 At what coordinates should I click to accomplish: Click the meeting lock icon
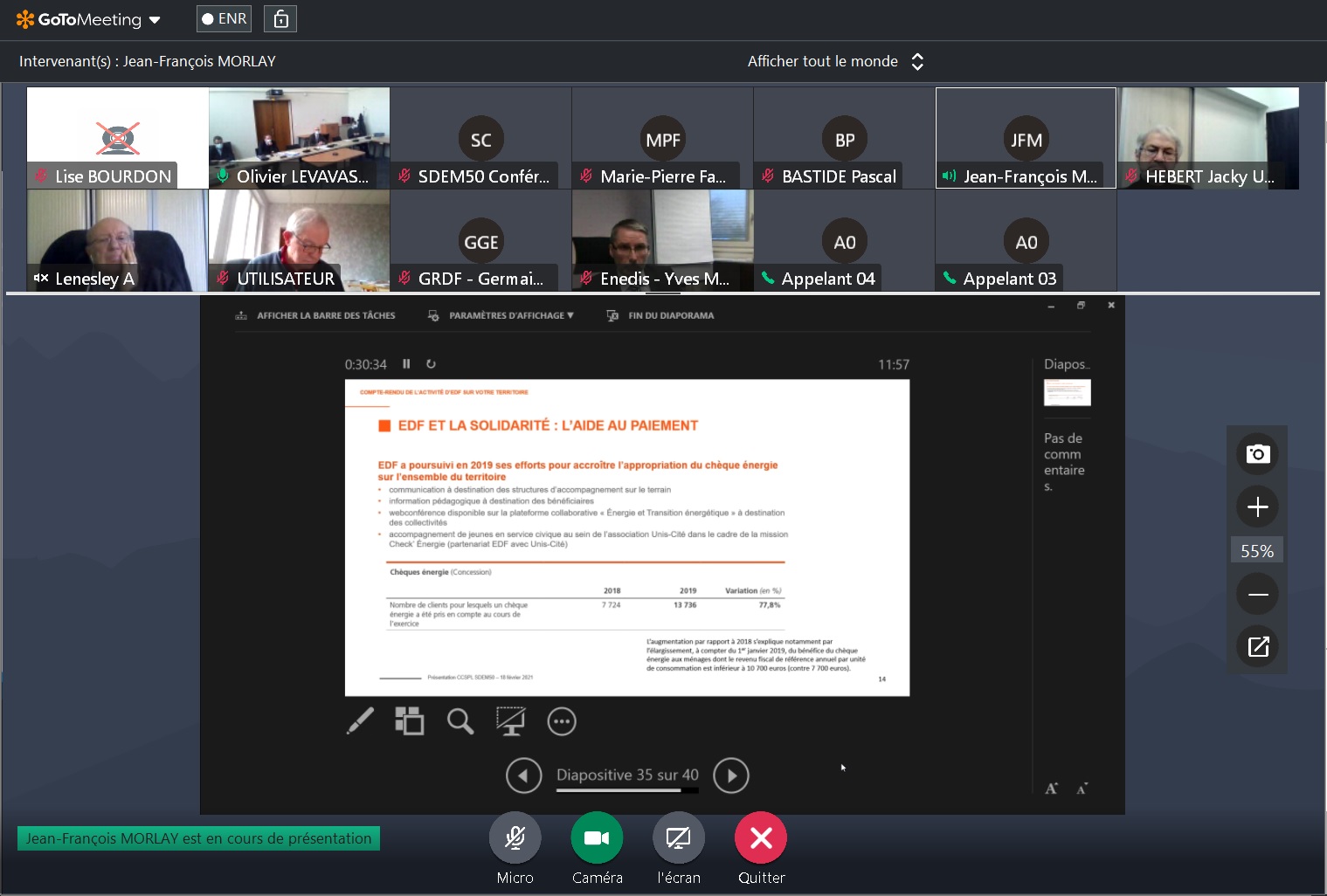(x=281, y=18)
